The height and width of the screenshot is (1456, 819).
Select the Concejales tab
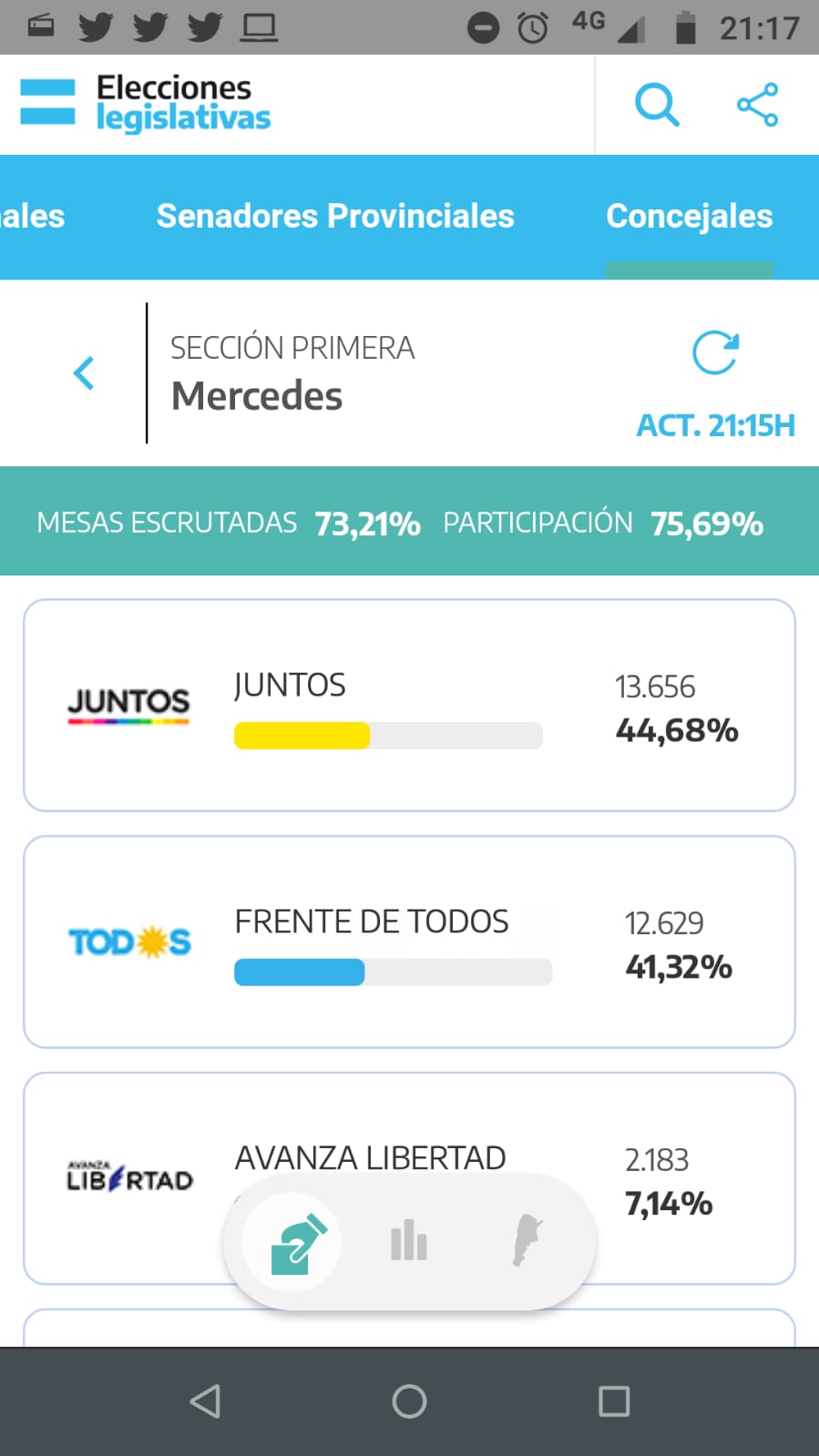coord(689,217)
